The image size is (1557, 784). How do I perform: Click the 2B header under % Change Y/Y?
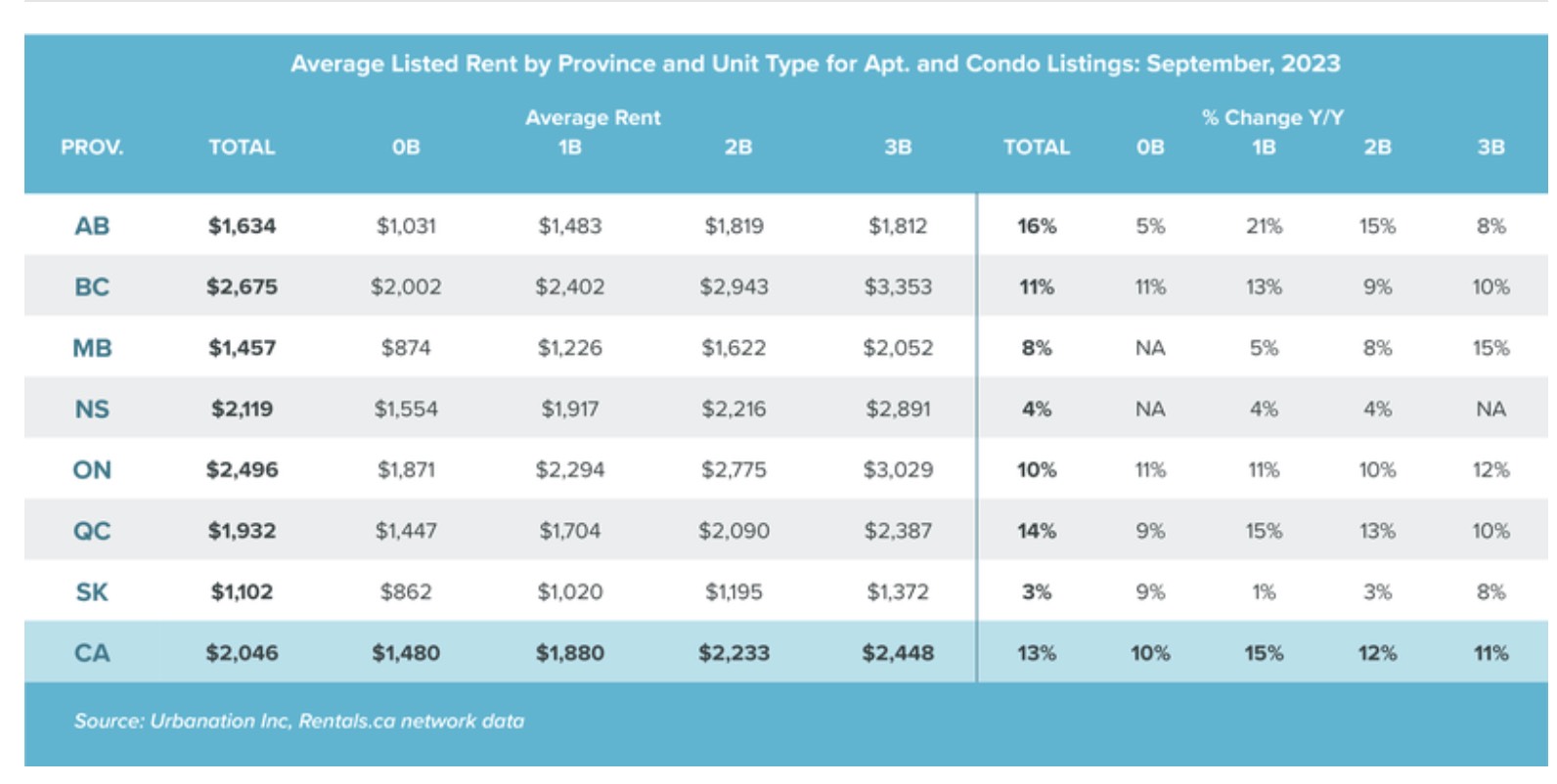(x=1377, y=148)
